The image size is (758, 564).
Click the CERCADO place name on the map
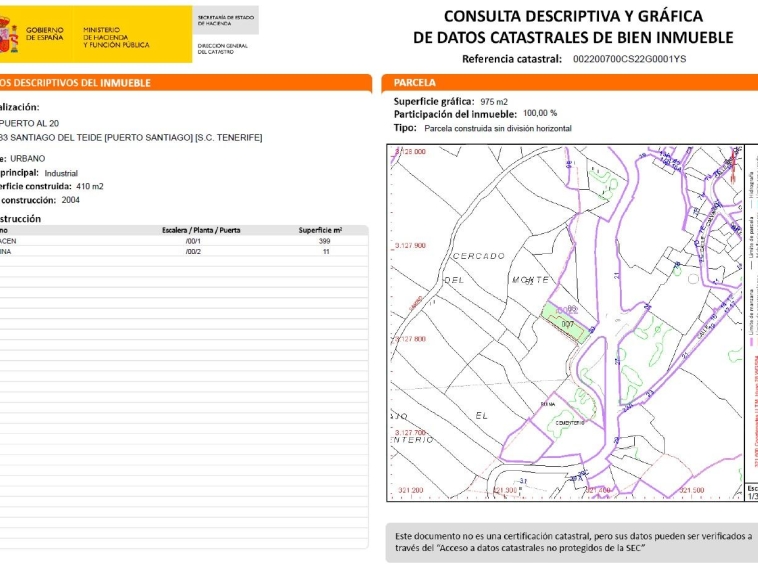(478, 256)
